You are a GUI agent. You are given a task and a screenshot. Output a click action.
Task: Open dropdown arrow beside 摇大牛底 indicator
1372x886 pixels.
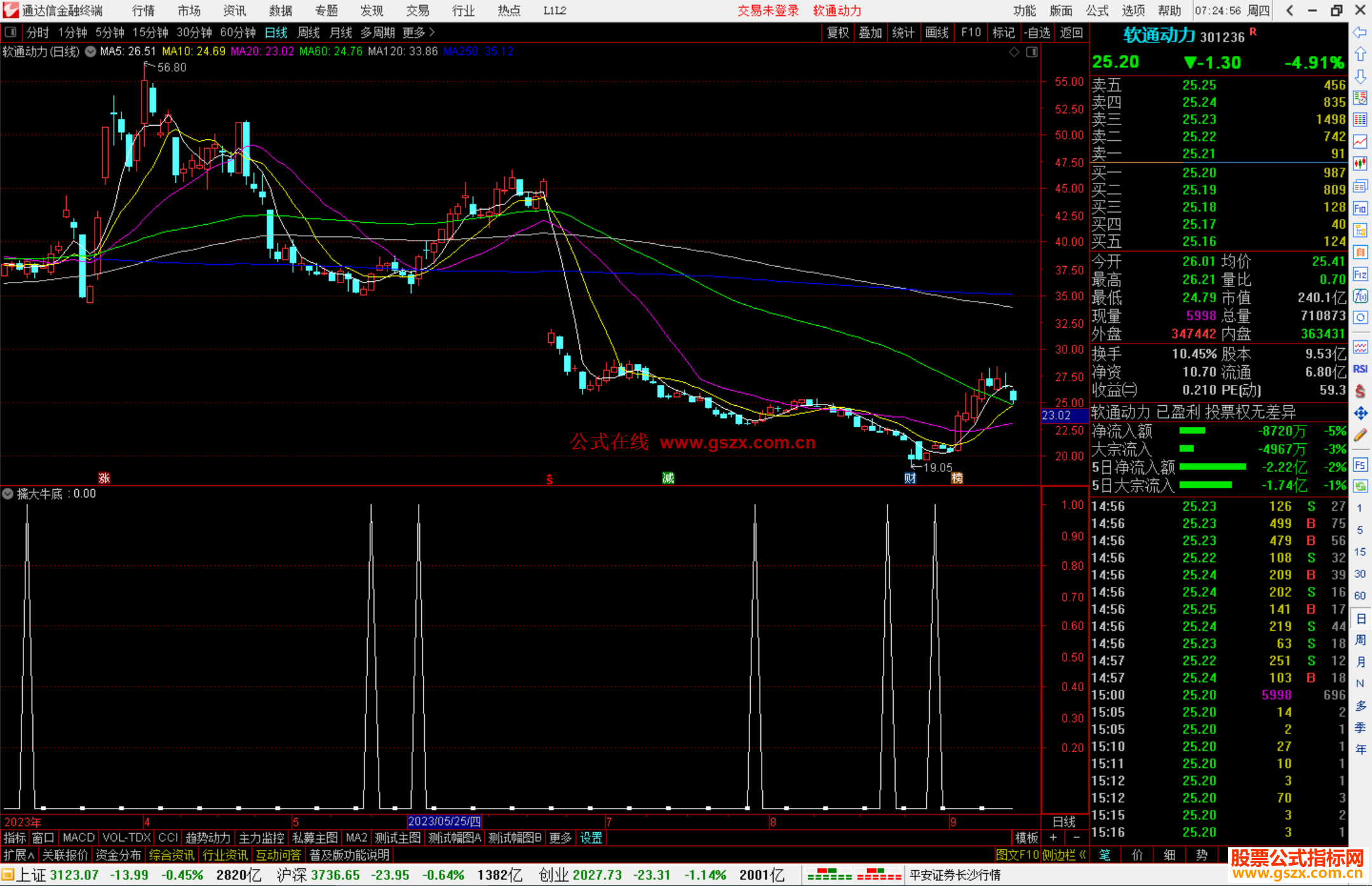pos(8,493)
